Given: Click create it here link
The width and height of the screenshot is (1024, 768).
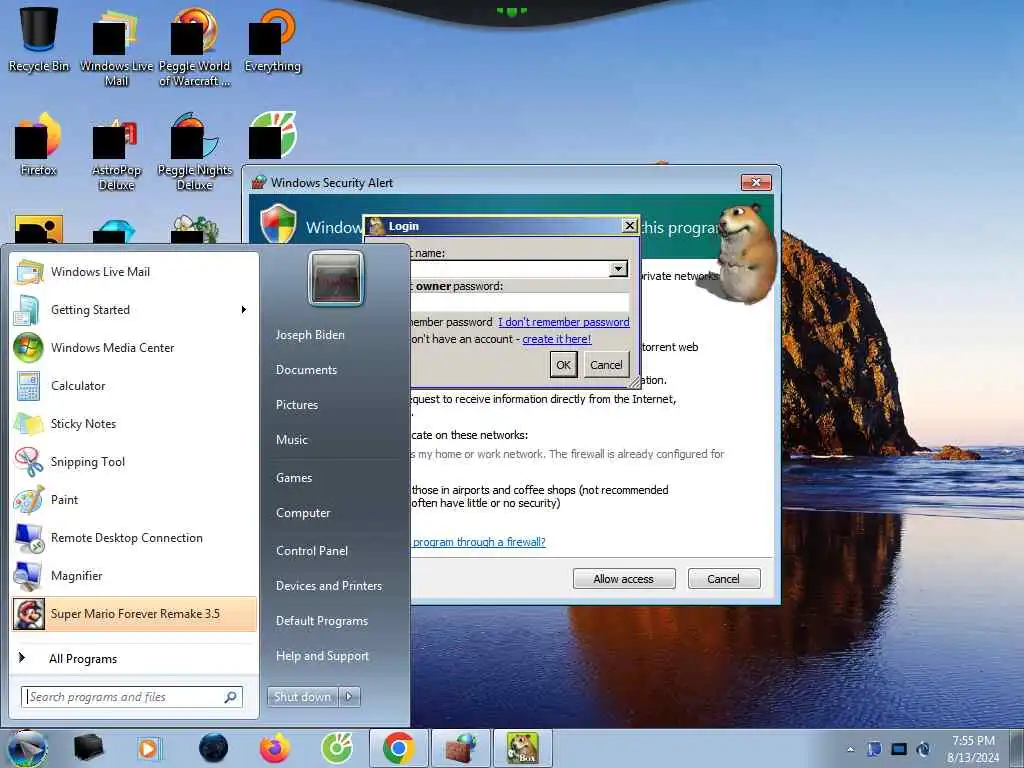Looking at the screenshot, I should point(556,339).
